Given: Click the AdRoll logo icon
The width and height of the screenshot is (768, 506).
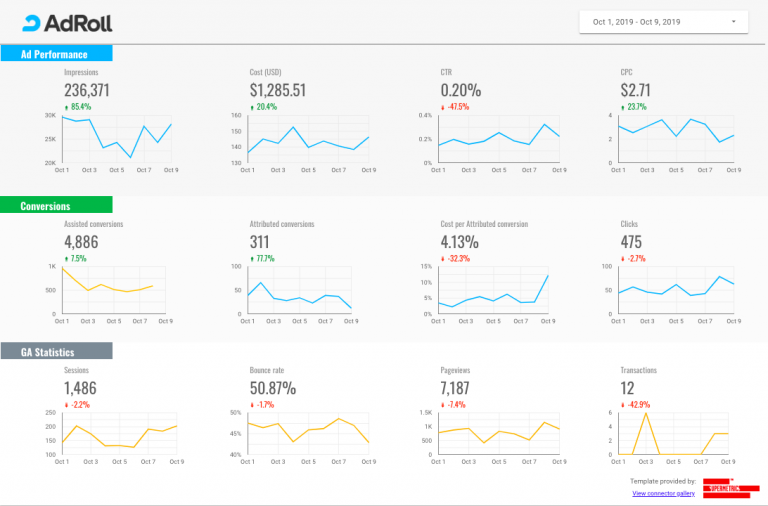Looking at the screenshot, I should [x=31, y=24].
